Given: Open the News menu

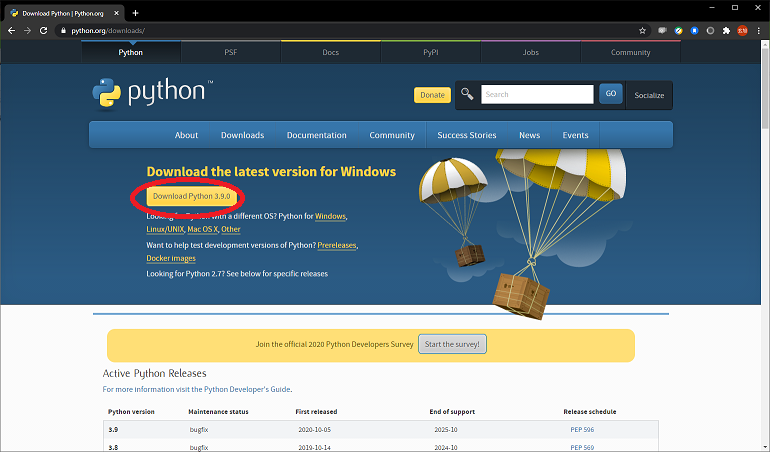Looking at the screenshot, I should click(x=529, y=135).
